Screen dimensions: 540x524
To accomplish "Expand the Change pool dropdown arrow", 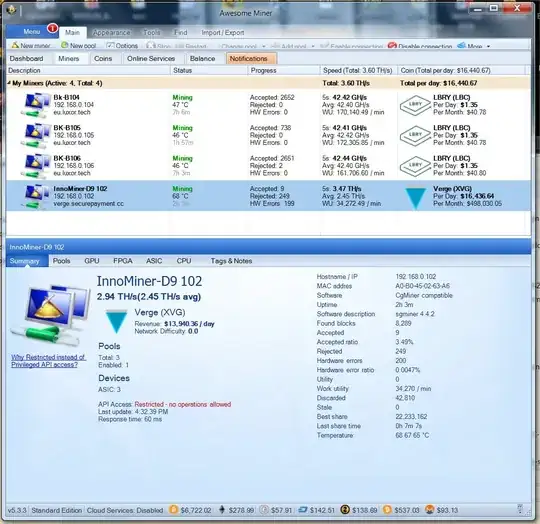I will pos(264,46).
